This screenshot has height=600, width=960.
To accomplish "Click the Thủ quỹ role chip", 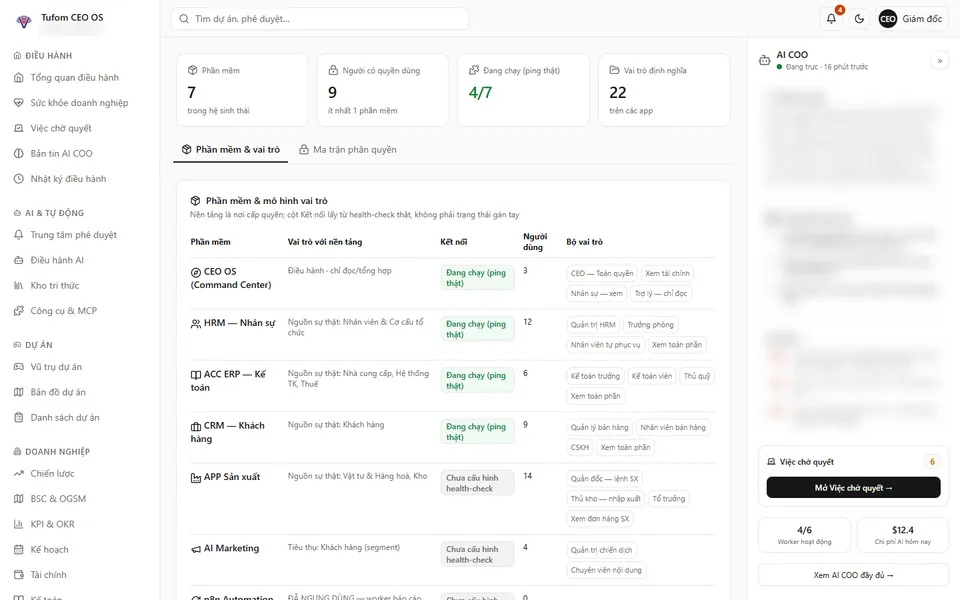I will click(x=697, y=376).
